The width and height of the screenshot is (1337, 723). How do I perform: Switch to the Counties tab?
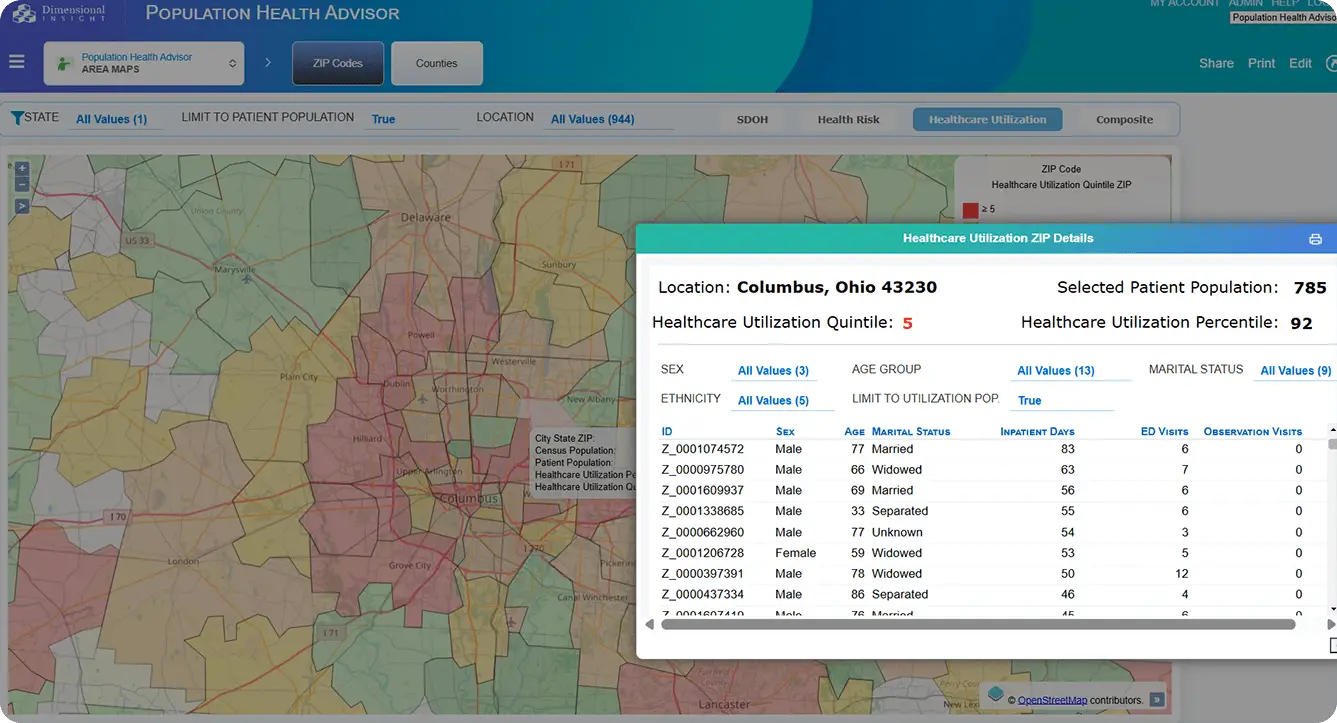coord(436,63)
